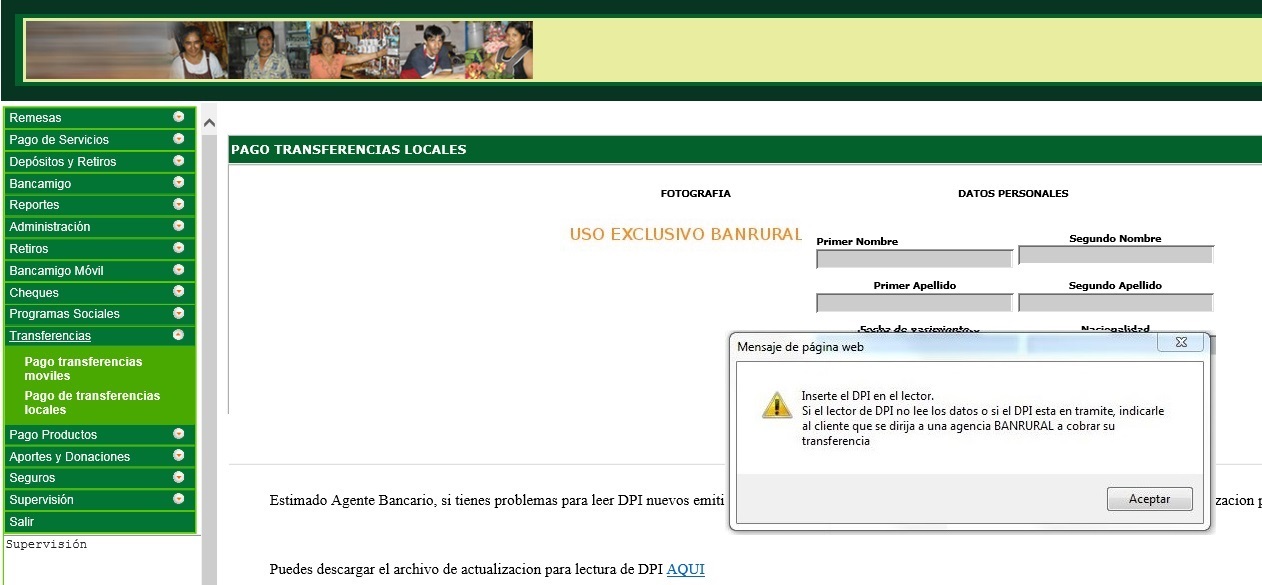This screenshot has width=1262, height=585.
Task: Open Pago transferencias moviles submenu item
Action: pyautogui.click(x=83, y=368)
